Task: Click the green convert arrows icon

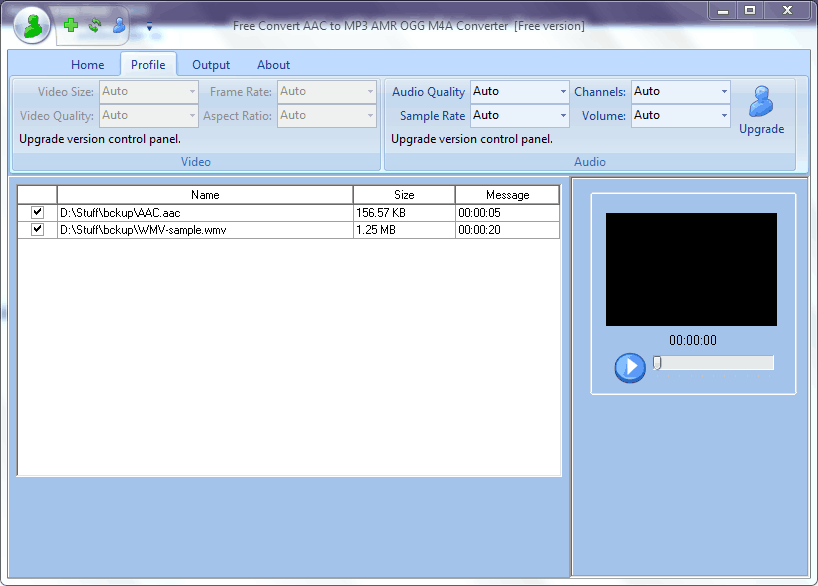Action: pyautogui.click(x=95, y=25)
